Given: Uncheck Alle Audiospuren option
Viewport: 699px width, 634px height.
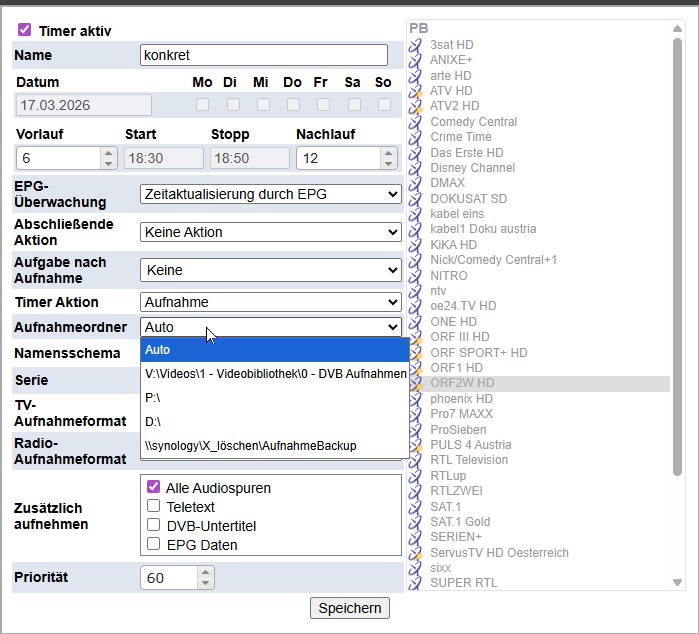Looking at the screenshot, I should pyautogui.click(x=154, y=488).
